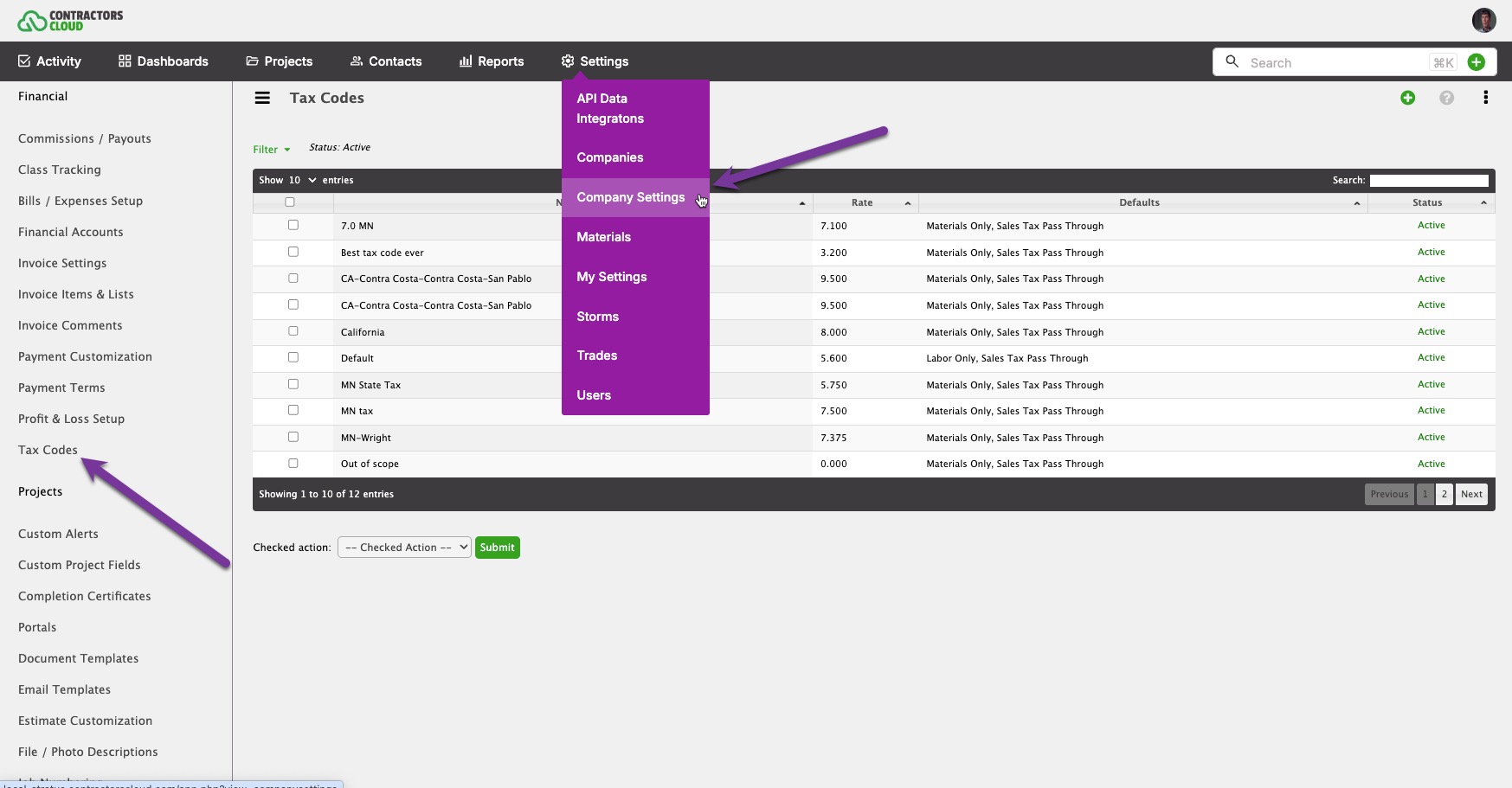Open the Show entries count dropdown
Viewport: 1512px width, 788px height.
click(x=302, y=180)
